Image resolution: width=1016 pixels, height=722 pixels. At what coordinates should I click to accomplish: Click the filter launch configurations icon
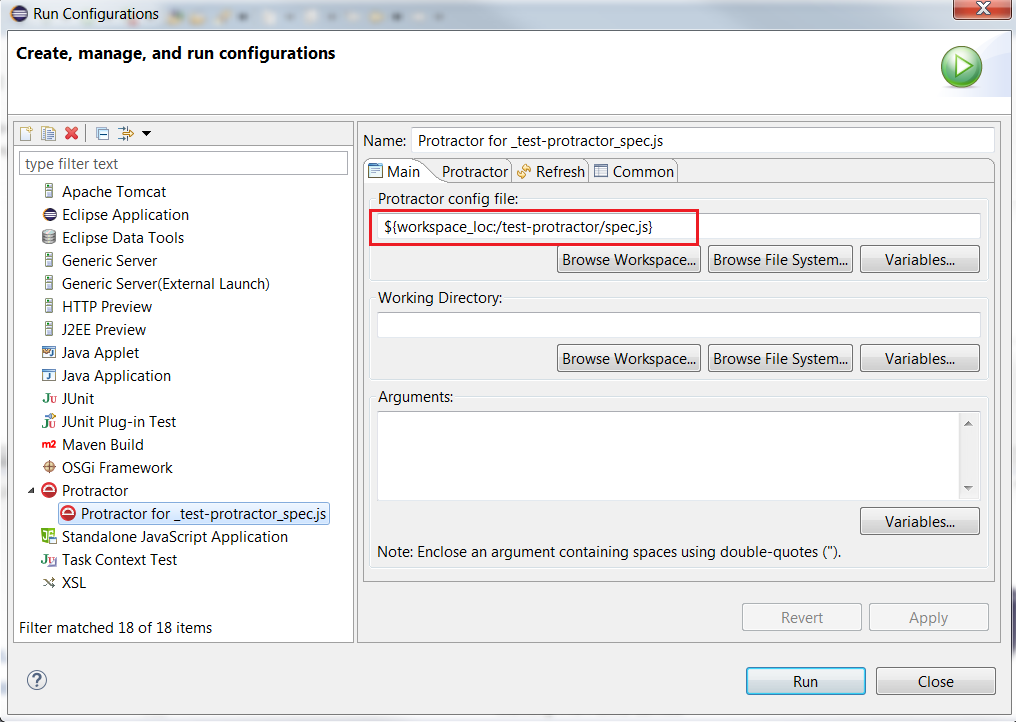pyautogui.click(x=126, y=133)
